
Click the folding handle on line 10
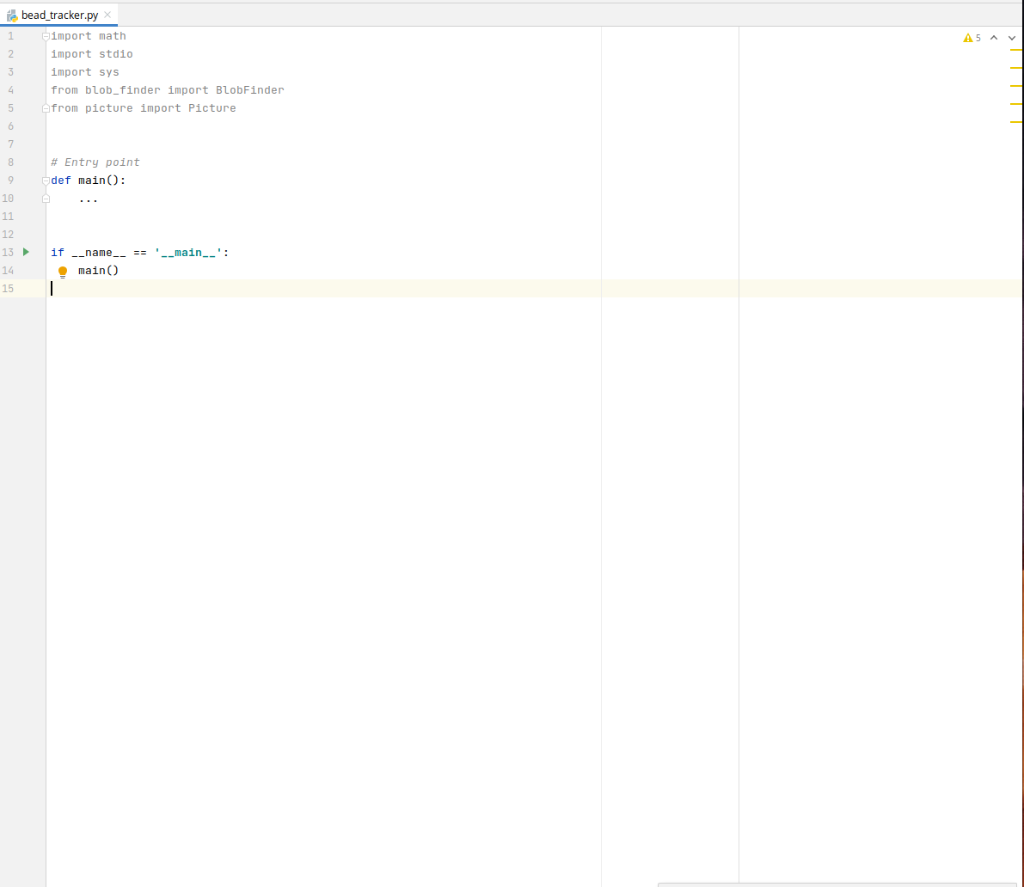coord(44,198)
